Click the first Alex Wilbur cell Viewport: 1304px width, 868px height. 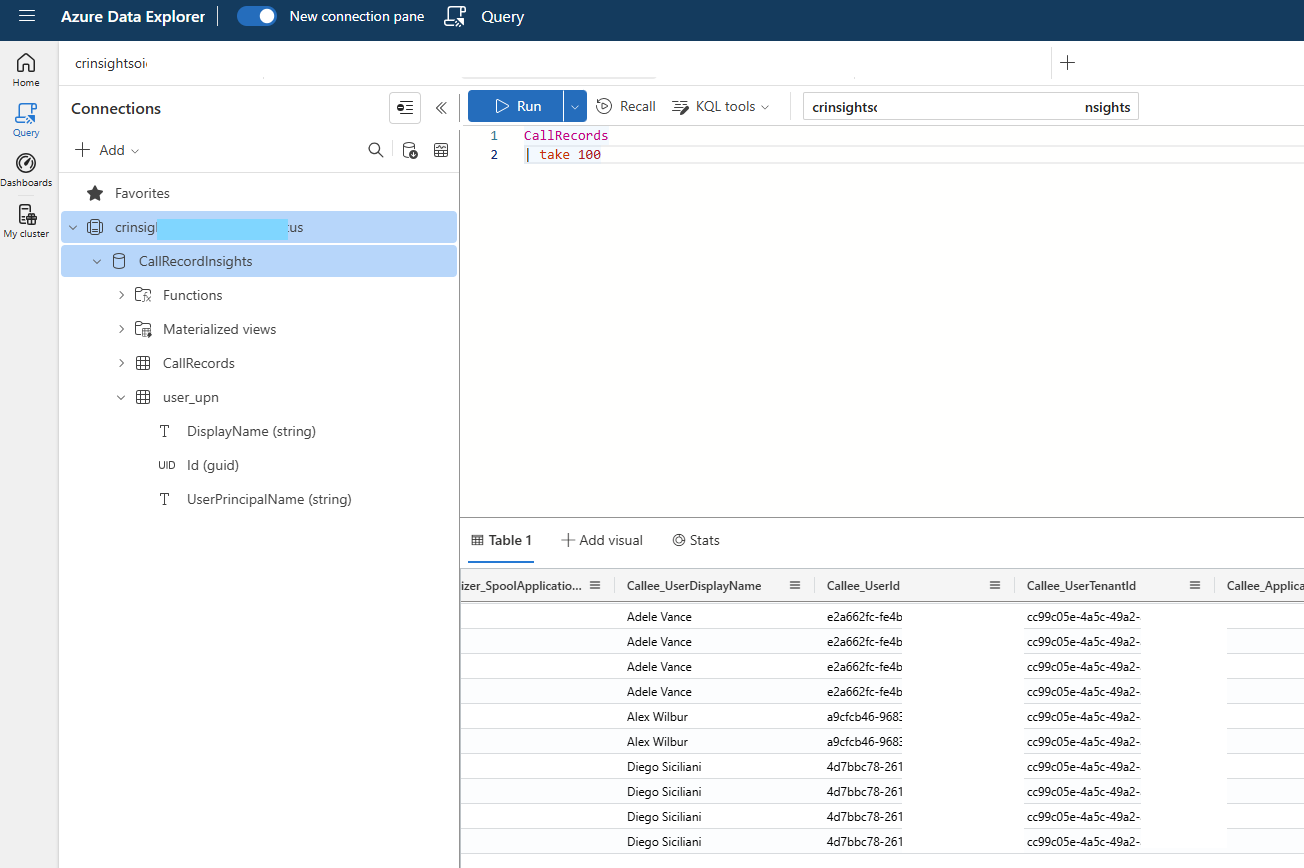657,717
